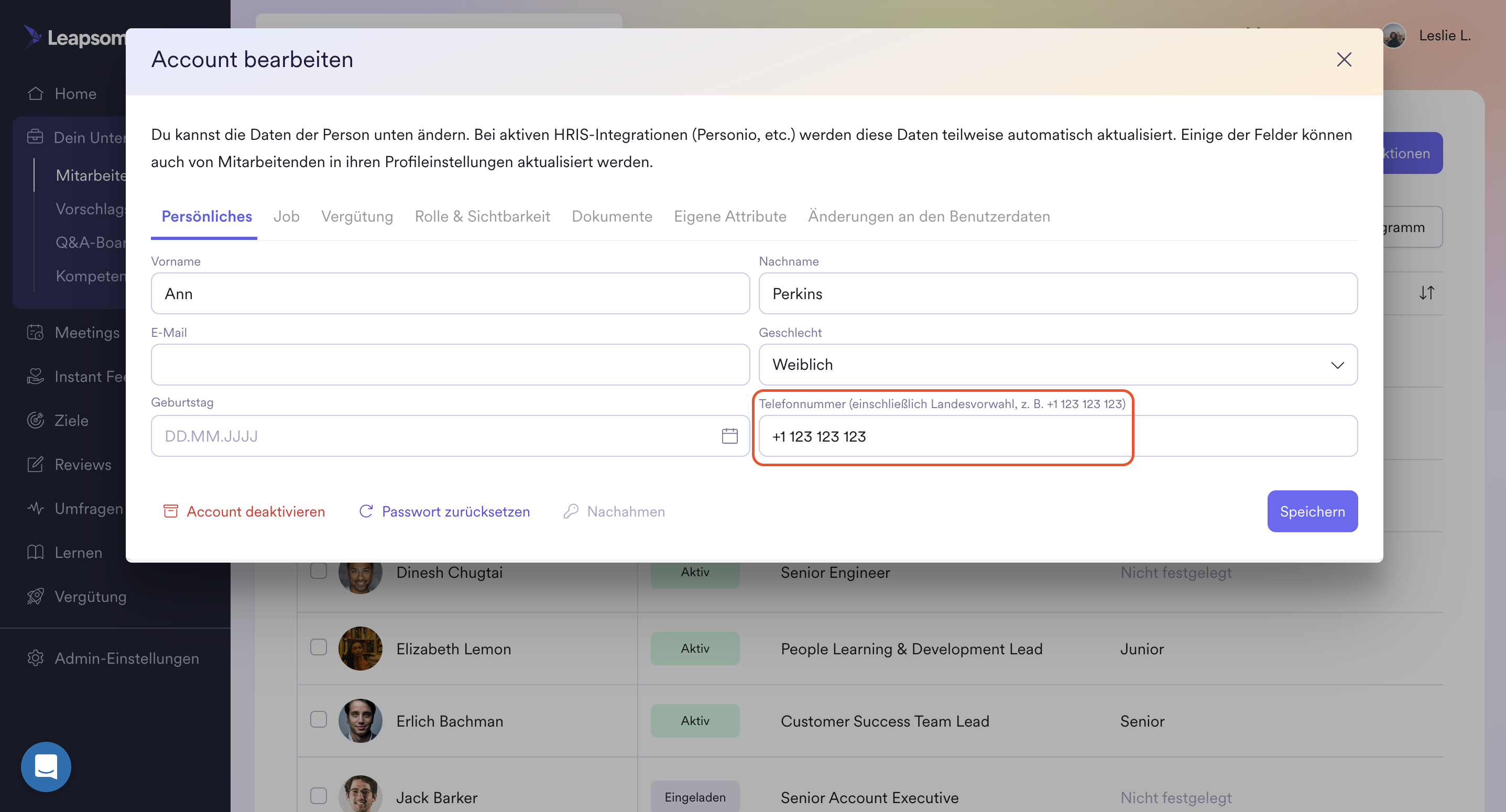Click the Aktionen button behind dialog
Screen dimensions: 1506x812
click(1412, 153)
